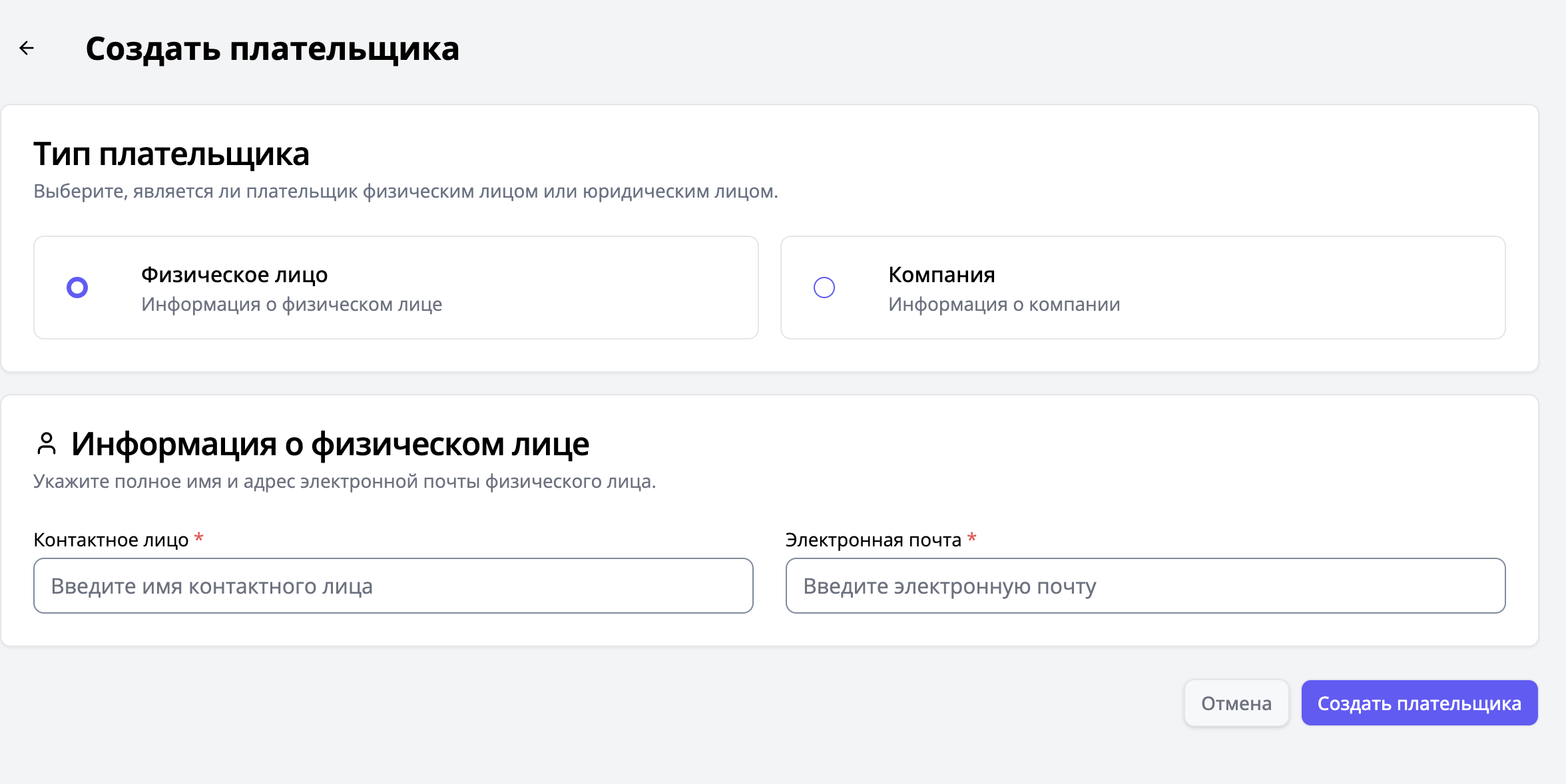Select the Физическое лицо radio button
The image size is (1566, 784).
click(77, 288)
